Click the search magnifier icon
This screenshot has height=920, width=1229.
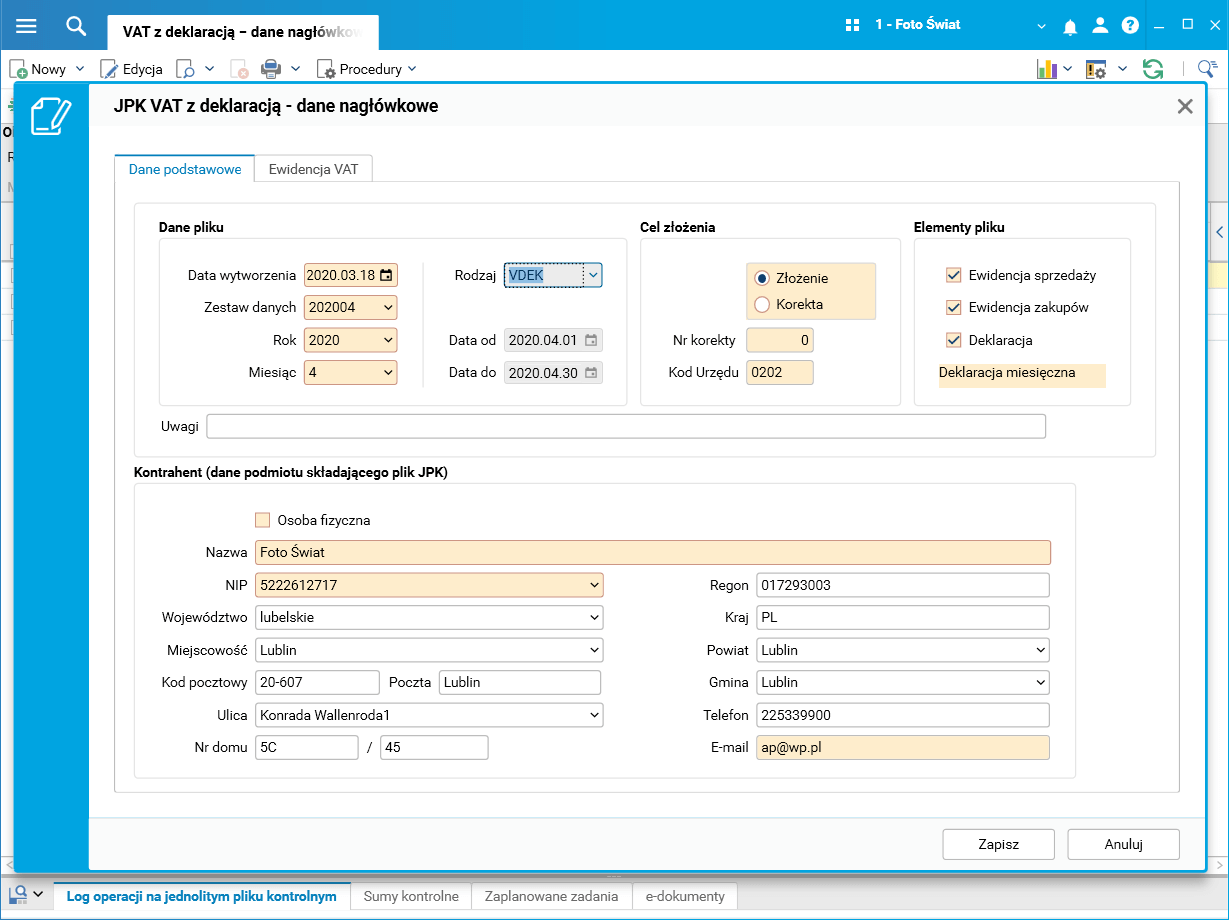click(76, 25)
